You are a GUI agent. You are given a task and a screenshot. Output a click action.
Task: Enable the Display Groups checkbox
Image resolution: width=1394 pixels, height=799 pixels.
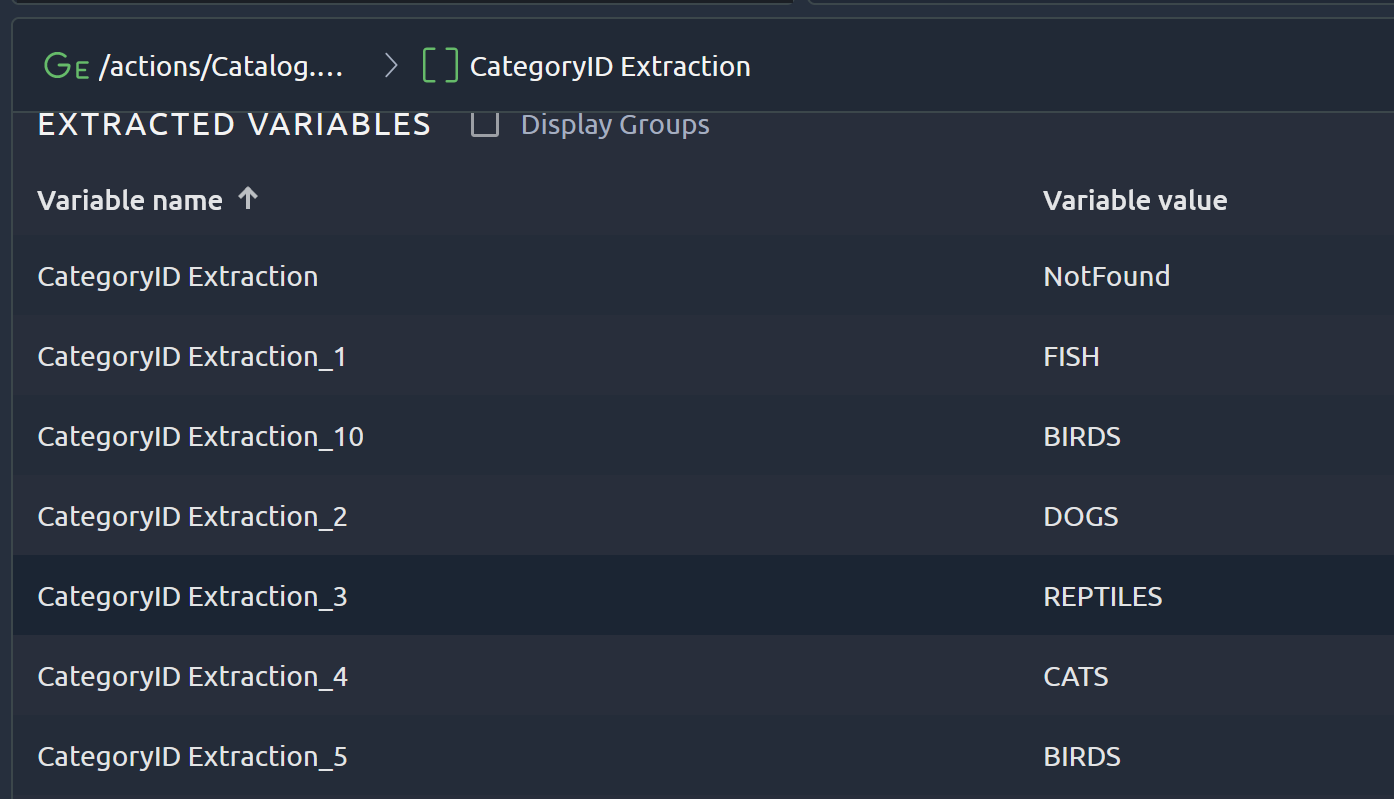[485, 125]
